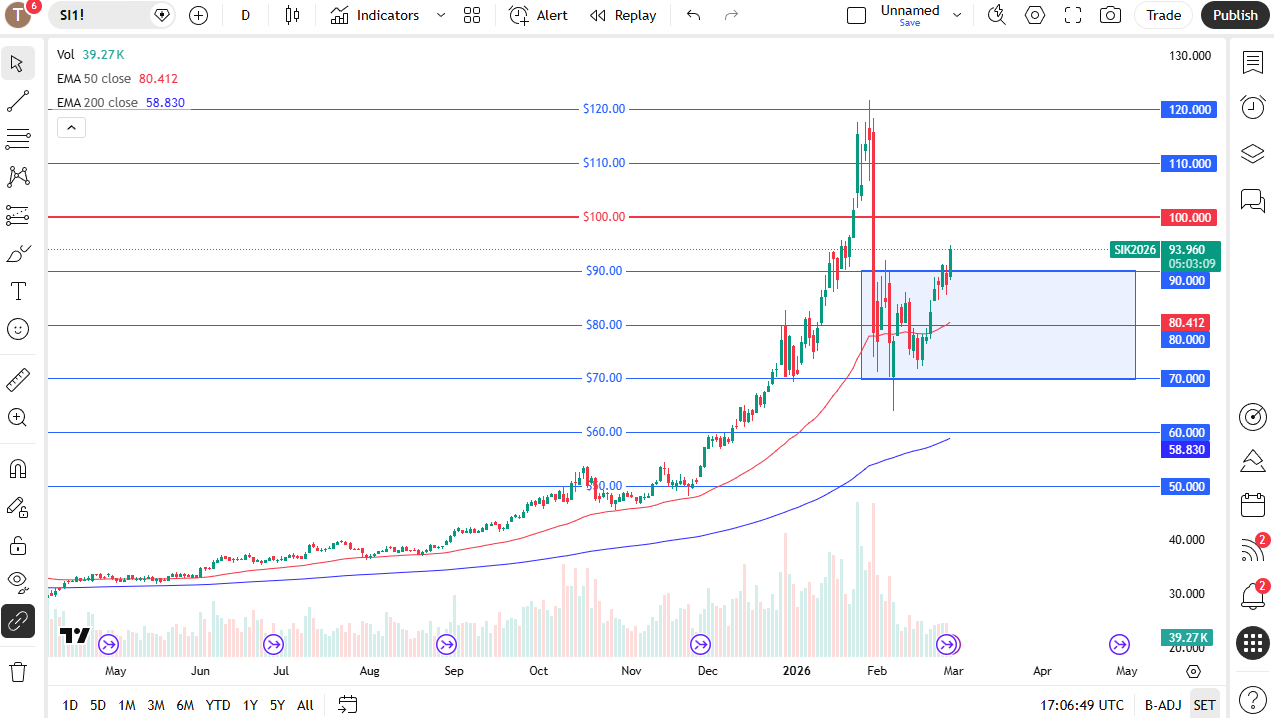This screenshot has height=718, width=1274.
Task: Open the Indicators dropdown arrow
Action: [x=440, y=15]
